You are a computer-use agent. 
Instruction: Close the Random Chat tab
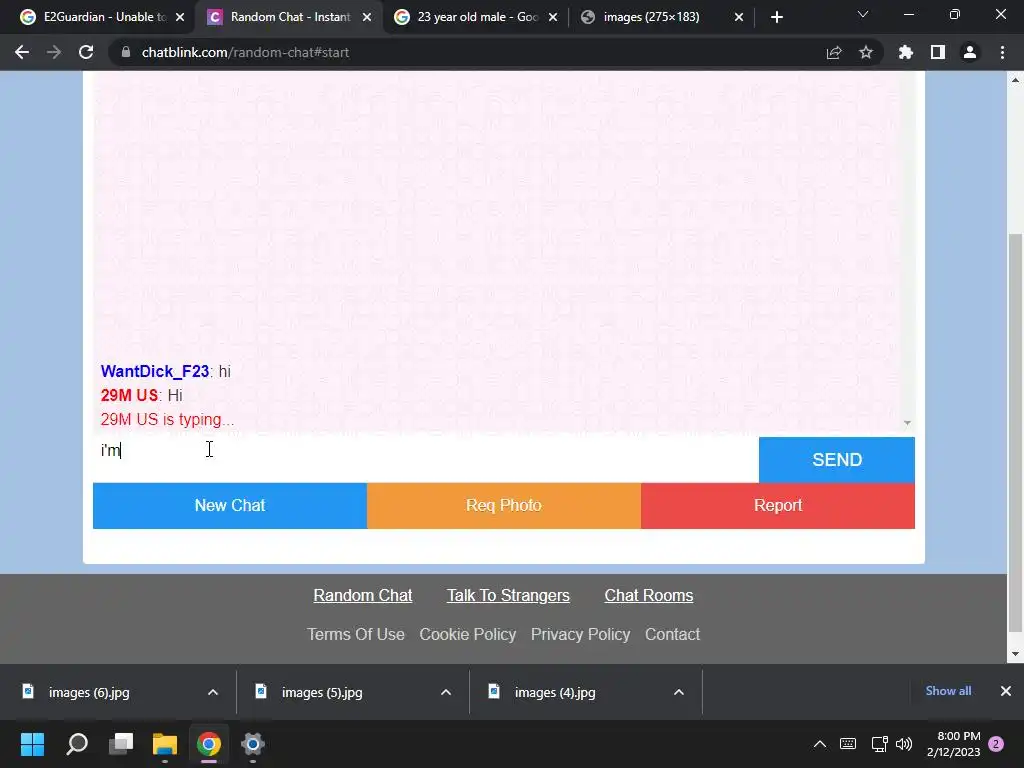tap(367, 17)
